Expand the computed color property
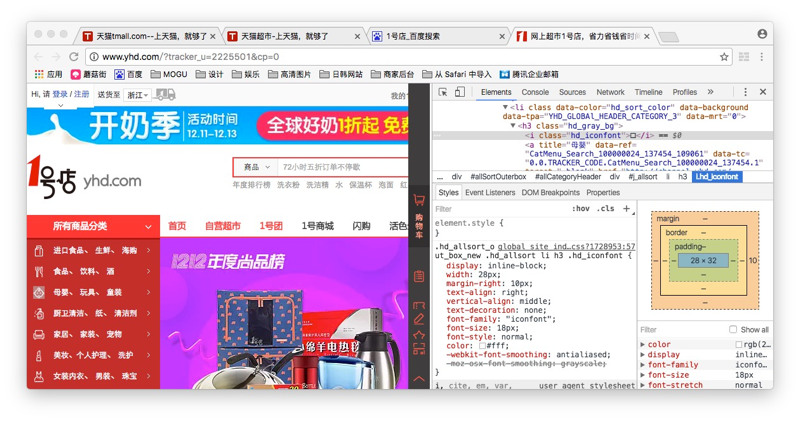 [x=643, y=344]
